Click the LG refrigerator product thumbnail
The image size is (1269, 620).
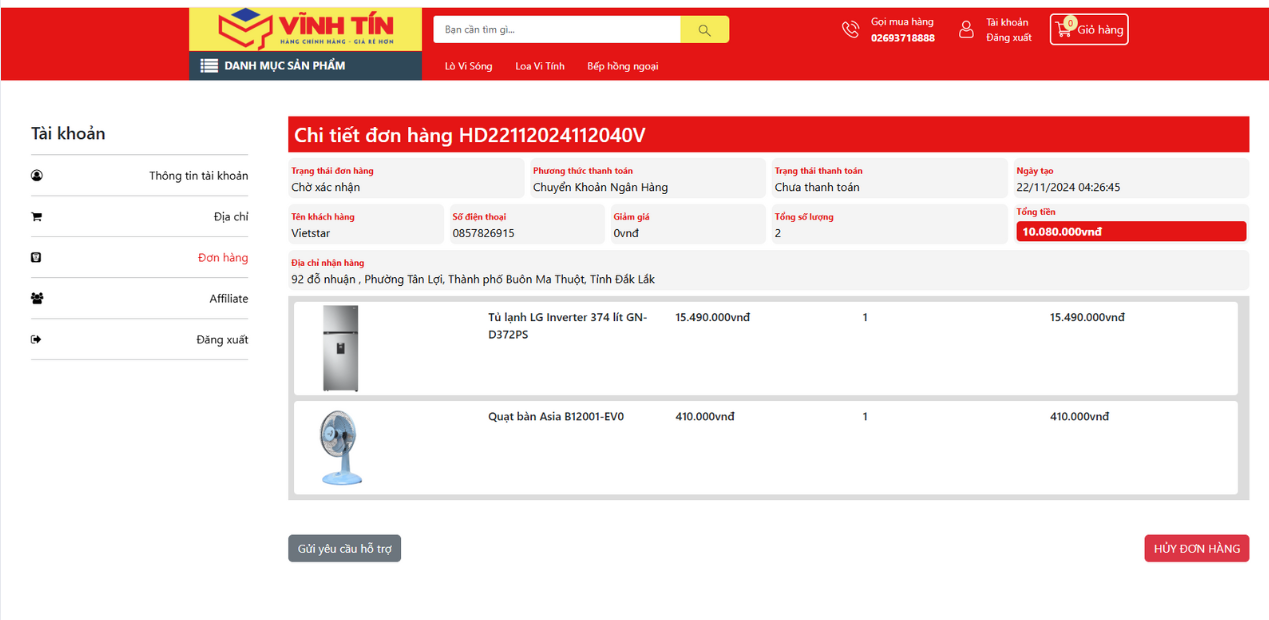pyautogui.click(x=340, y=348)
